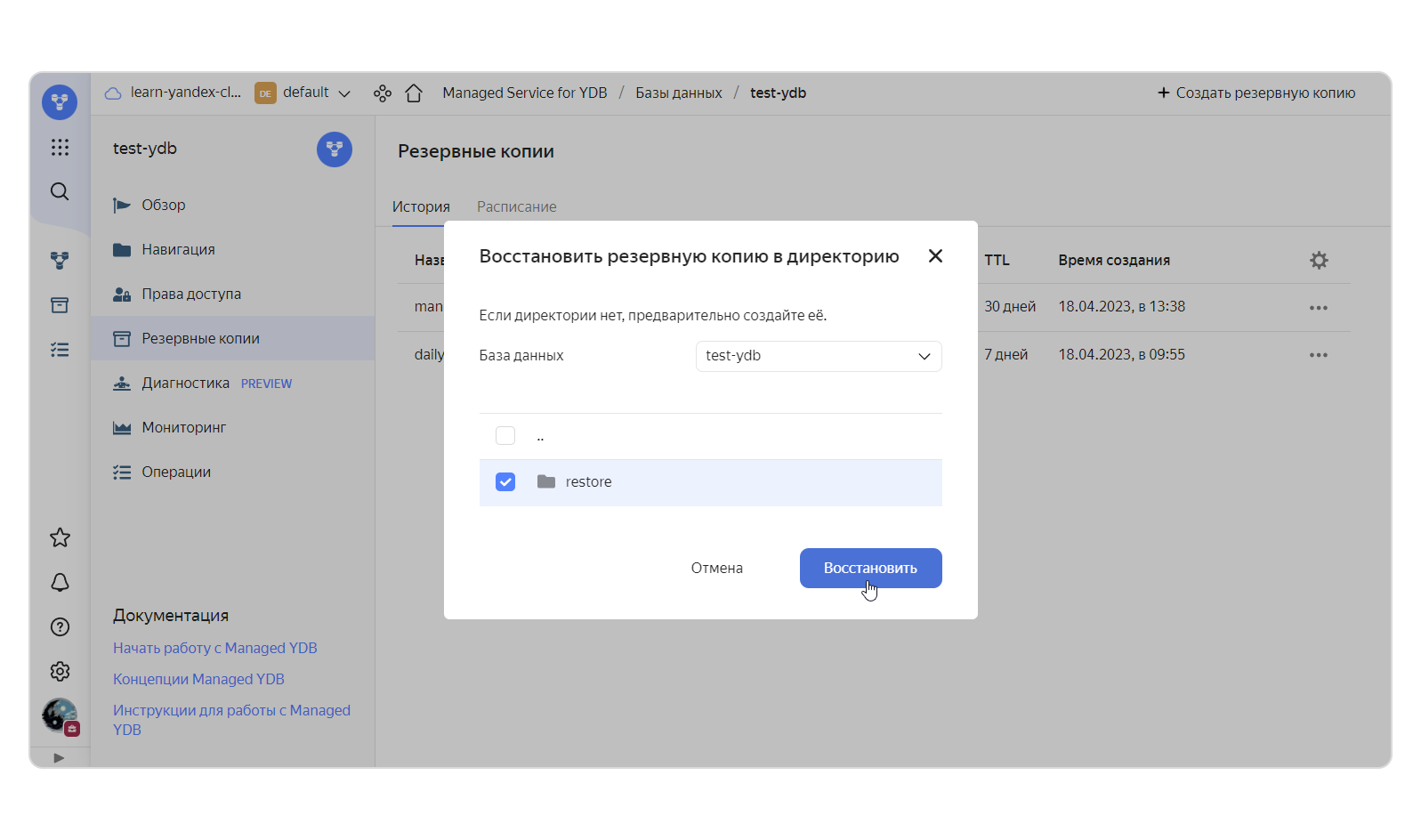
Task: Click the Восстановить button
Action: 870,568
